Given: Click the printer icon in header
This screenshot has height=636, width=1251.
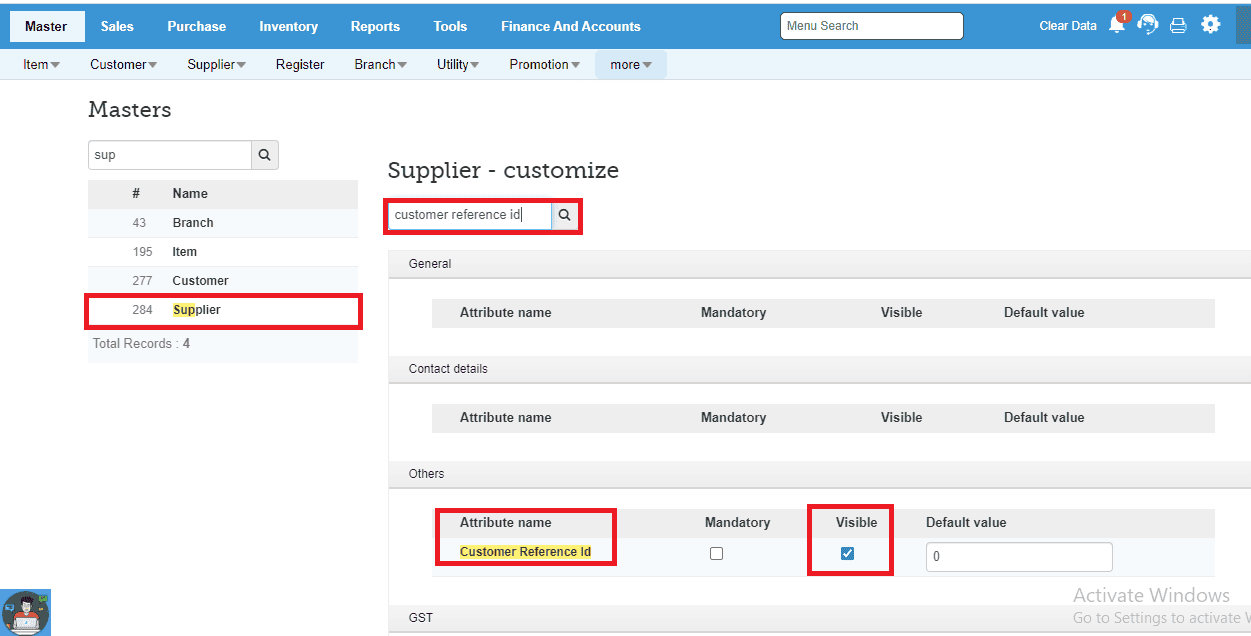Looking at the screenshot, I should pos(1178,26).
